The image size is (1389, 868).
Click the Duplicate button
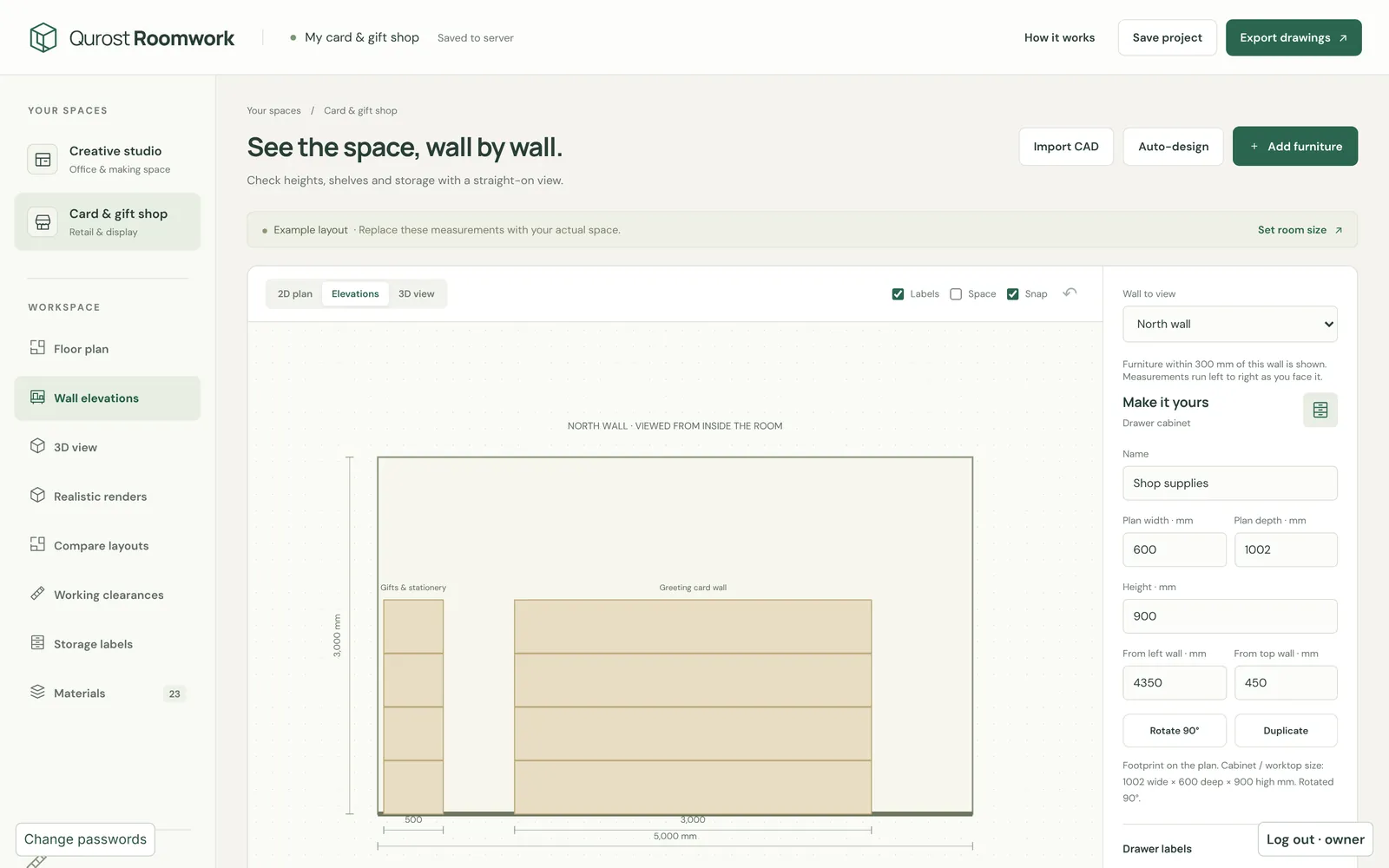click(x=1286, y=731)
